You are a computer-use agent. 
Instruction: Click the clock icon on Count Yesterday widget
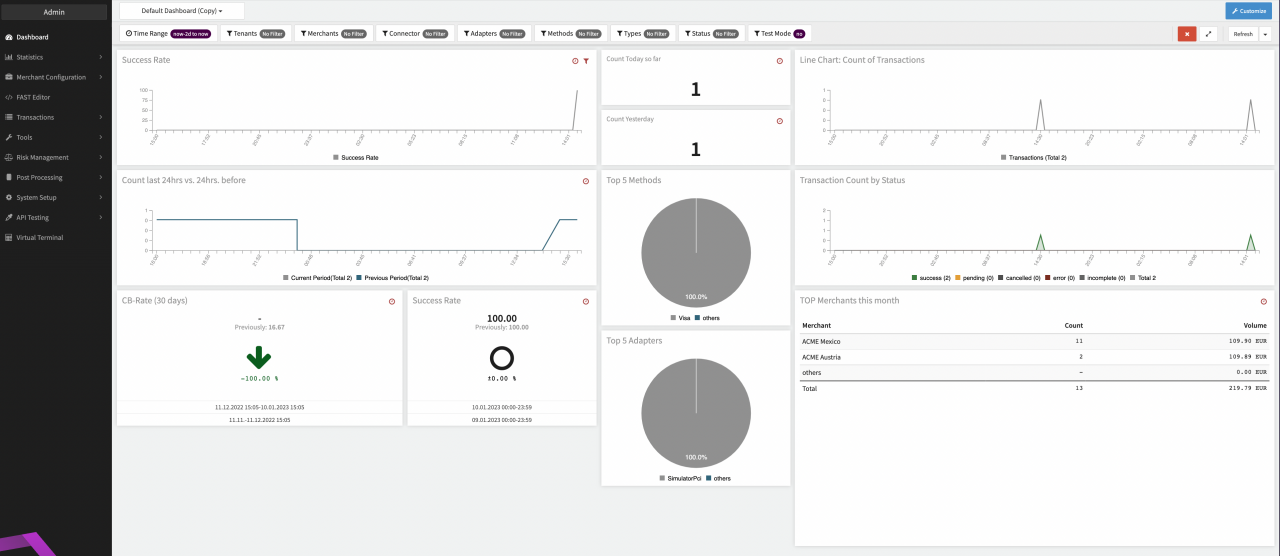pos(780,121)
